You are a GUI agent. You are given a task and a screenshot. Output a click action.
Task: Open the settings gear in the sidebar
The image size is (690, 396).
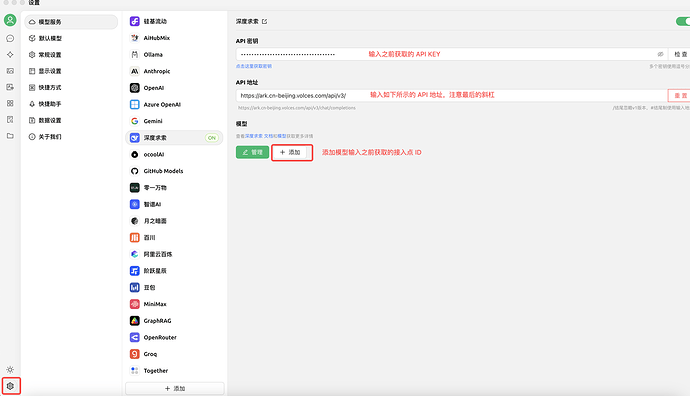pyautogui.click(x=10, y=386)
